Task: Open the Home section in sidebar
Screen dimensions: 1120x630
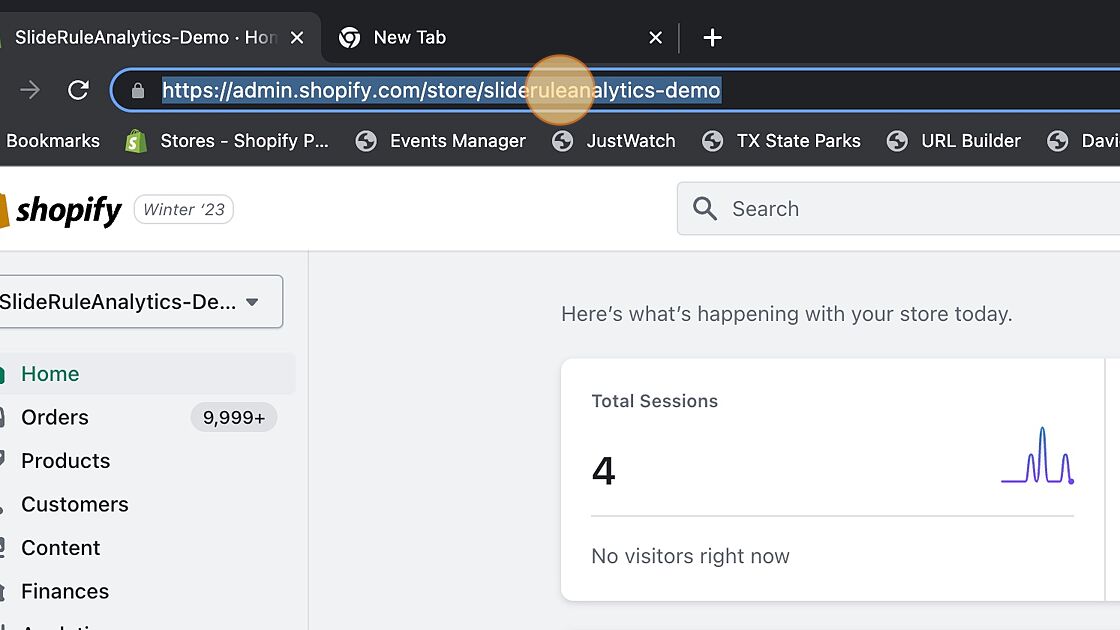Action: (50, 374)
